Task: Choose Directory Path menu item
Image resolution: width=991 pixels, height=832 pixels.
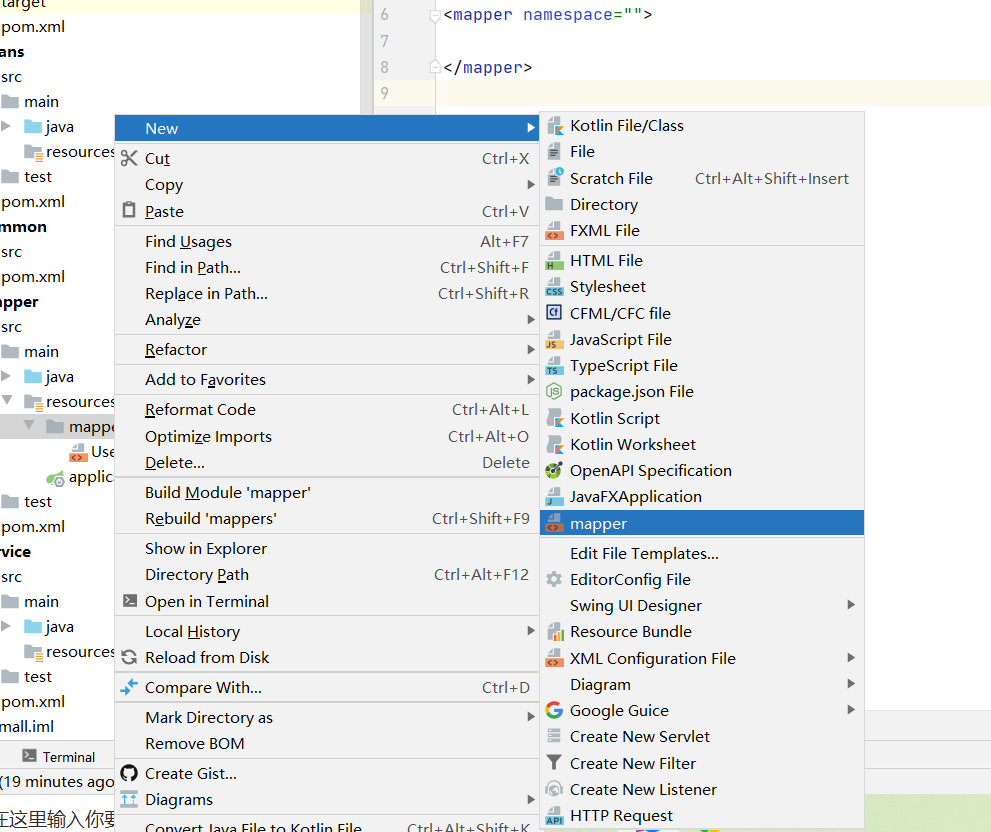Action: pyautogui.click(x=327, y=575)
